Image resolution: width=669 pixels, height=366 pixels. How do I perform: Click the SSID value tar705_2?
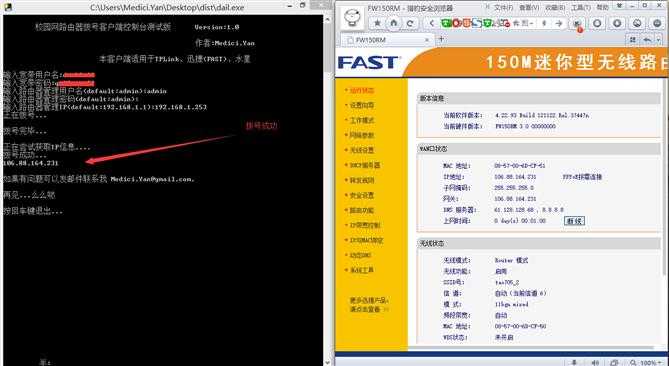point(507,282)
